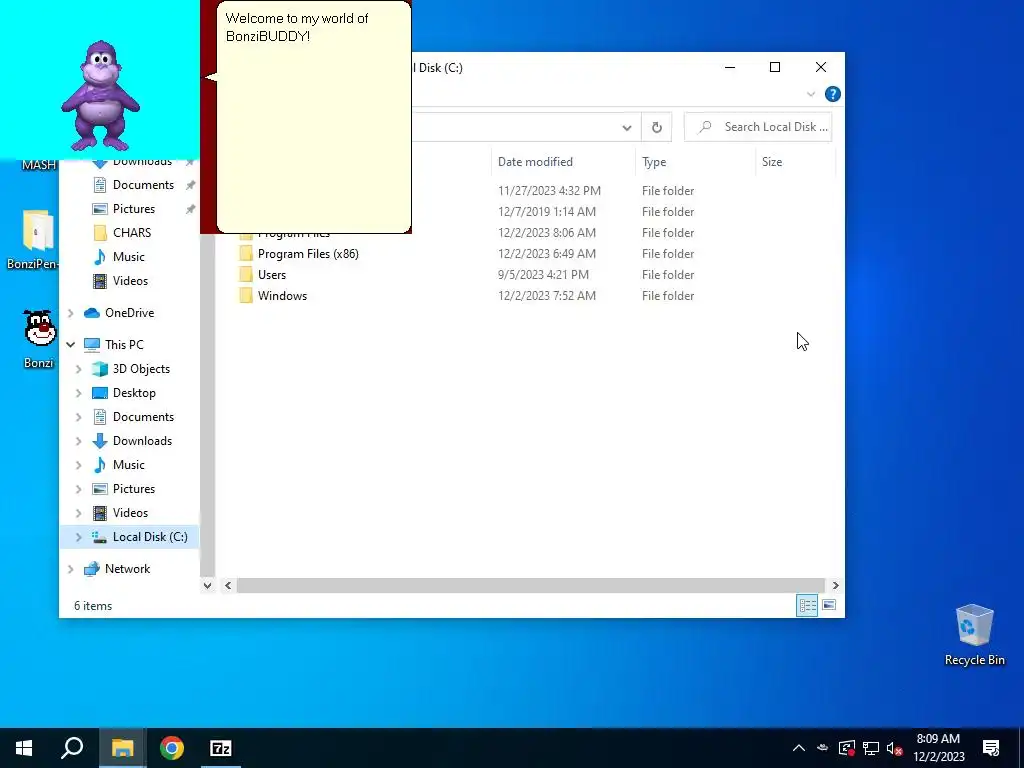1024x768 pixels.
Task: Select Music under Quick access
Action: point(129,257)
